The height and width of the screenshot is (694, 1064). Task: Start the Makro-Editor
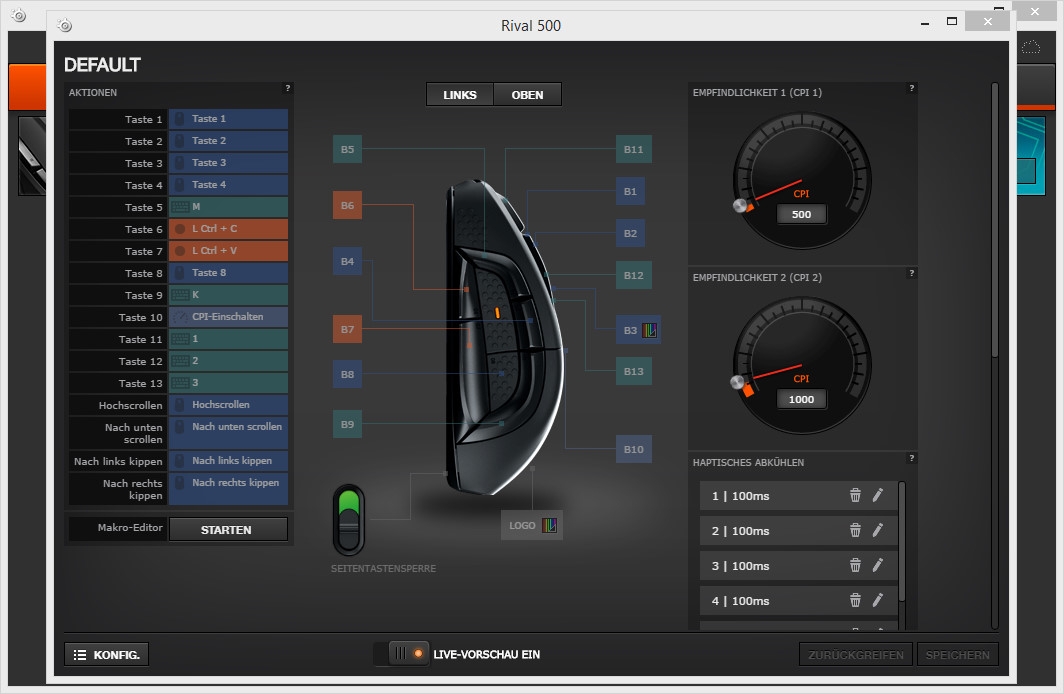click(x=227, y=529)
